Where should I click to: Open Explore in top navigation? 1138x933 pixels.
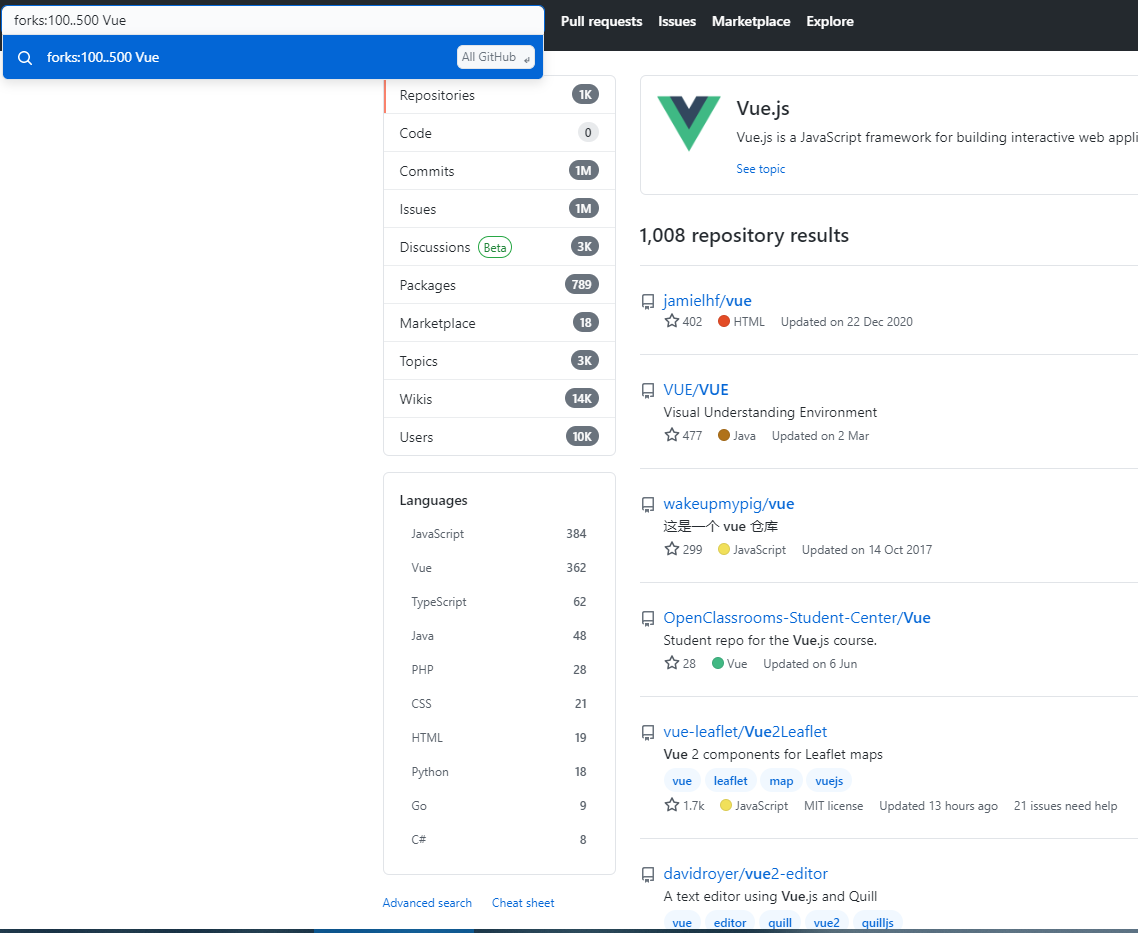pyautogui.click(x=830, y=22)
